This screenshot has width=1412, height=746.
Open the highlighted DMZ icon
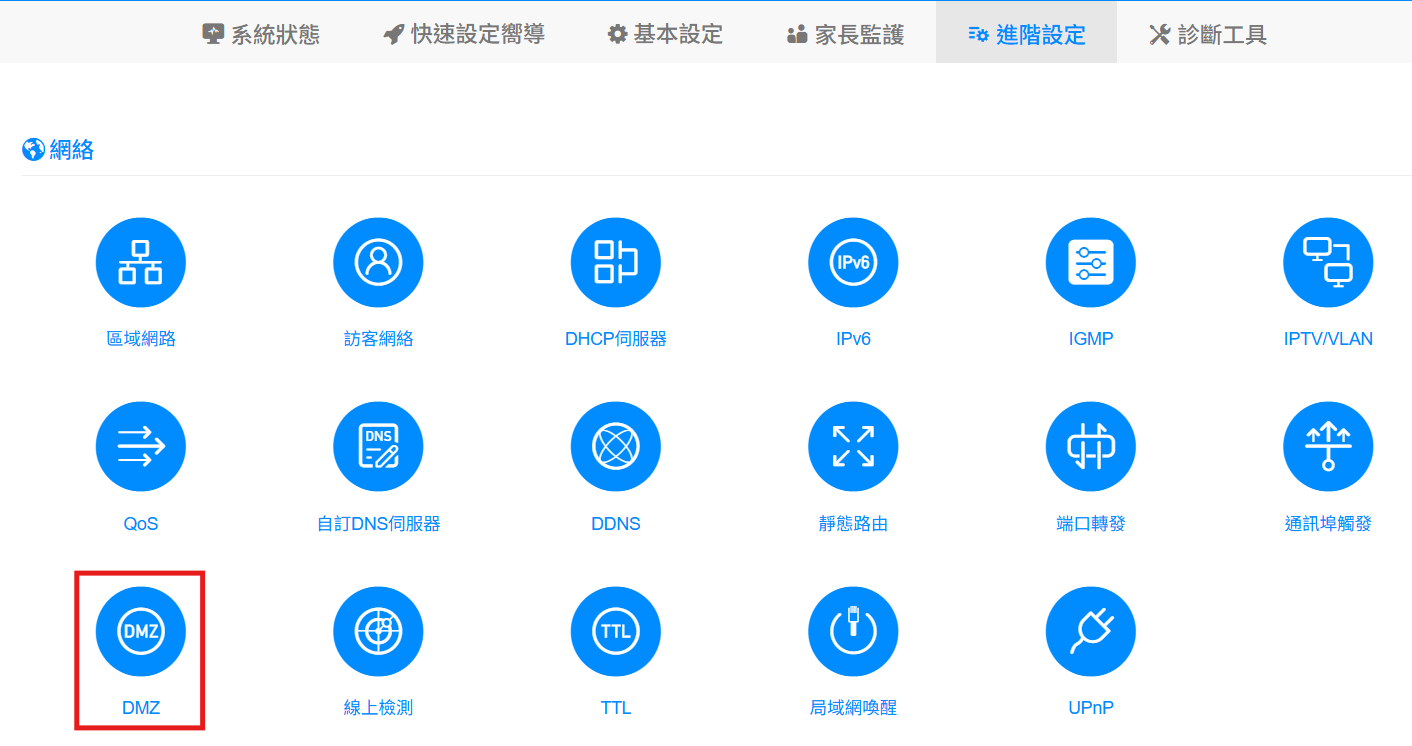140,631
